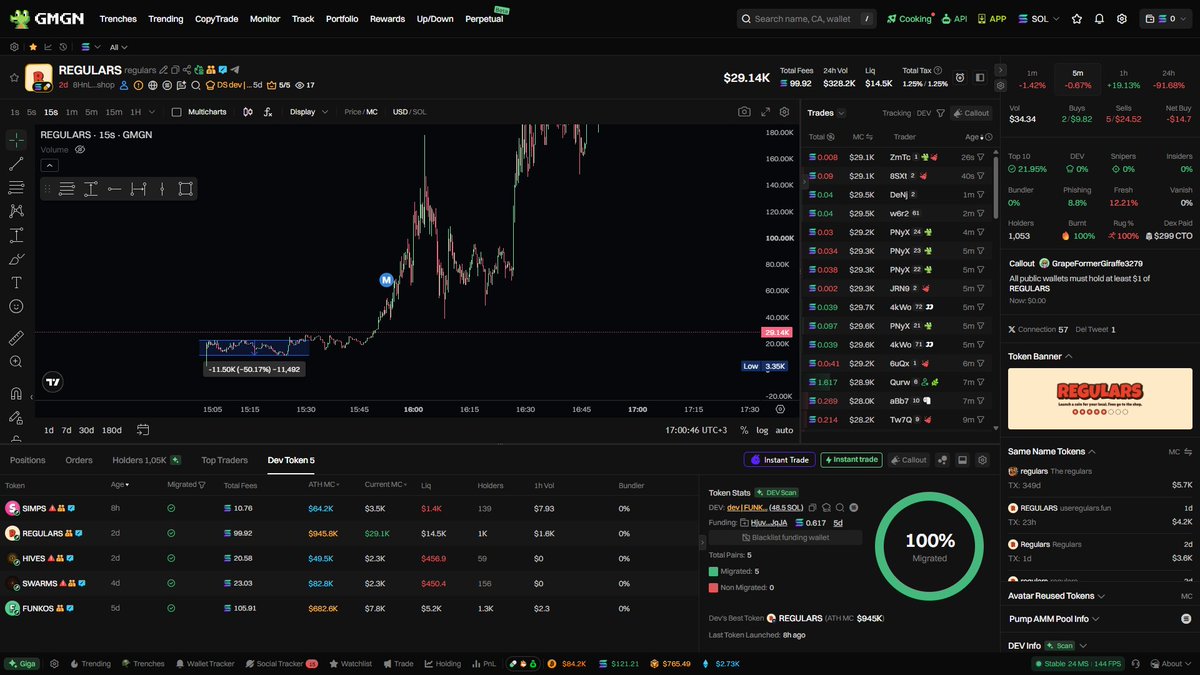Open more time intervals dropdown after 1H
1200x675 pixels.
152,112
